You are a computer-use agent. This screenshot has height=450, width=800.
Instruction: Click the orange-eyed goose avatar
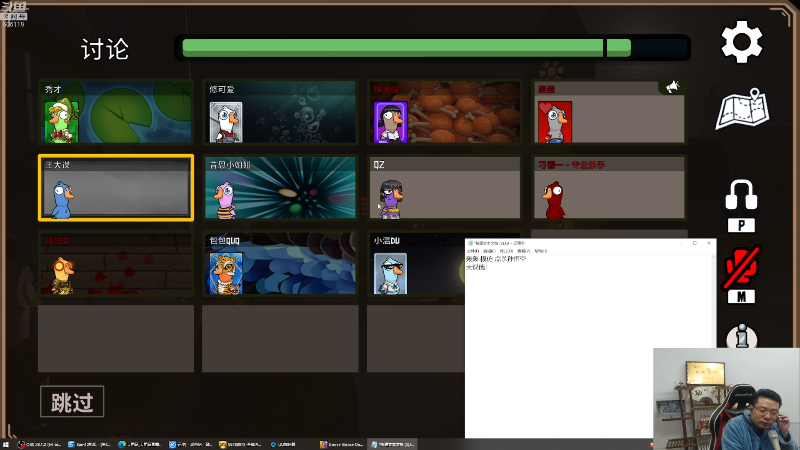63,276
